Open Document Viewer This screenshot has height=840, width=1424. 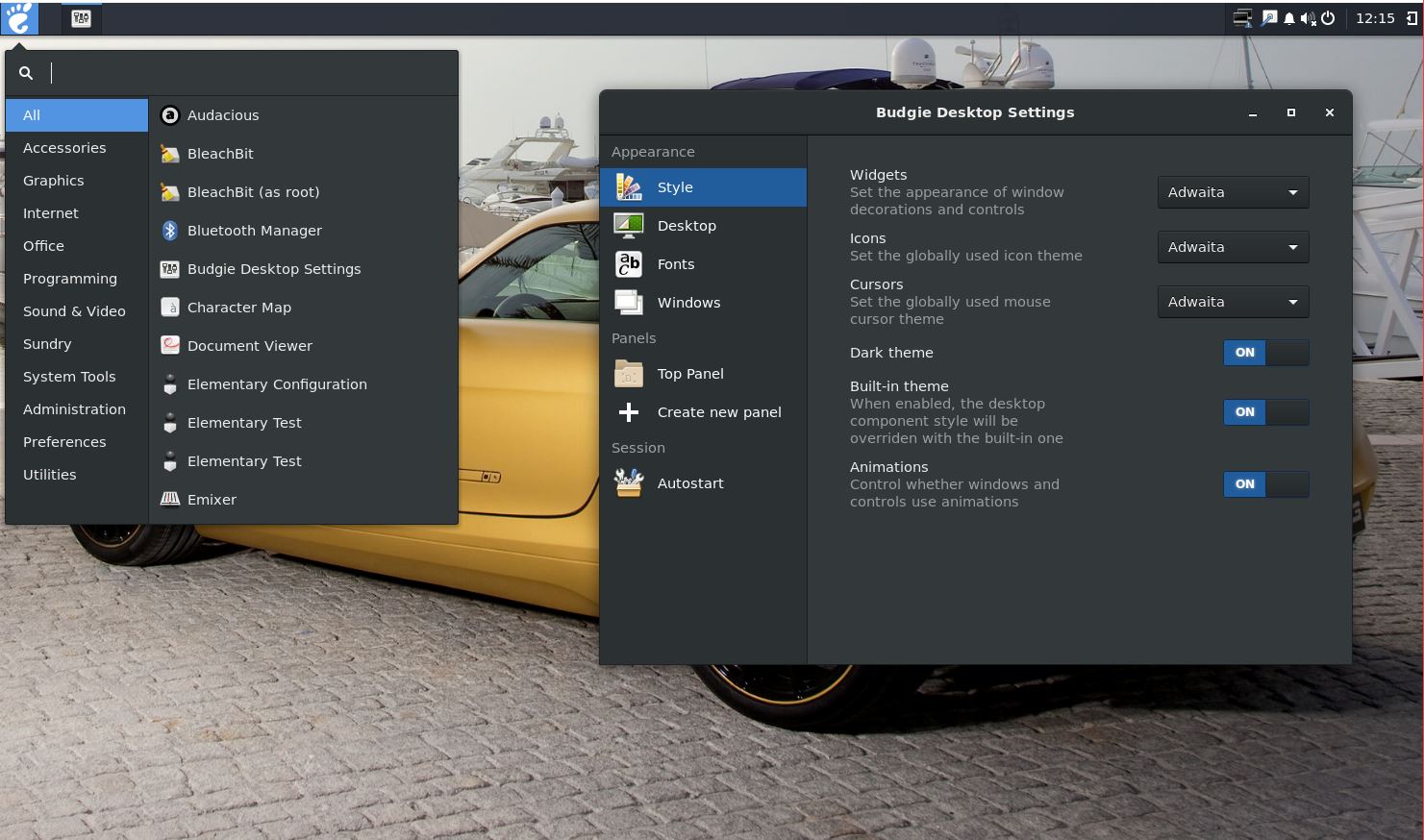[250, 346]
